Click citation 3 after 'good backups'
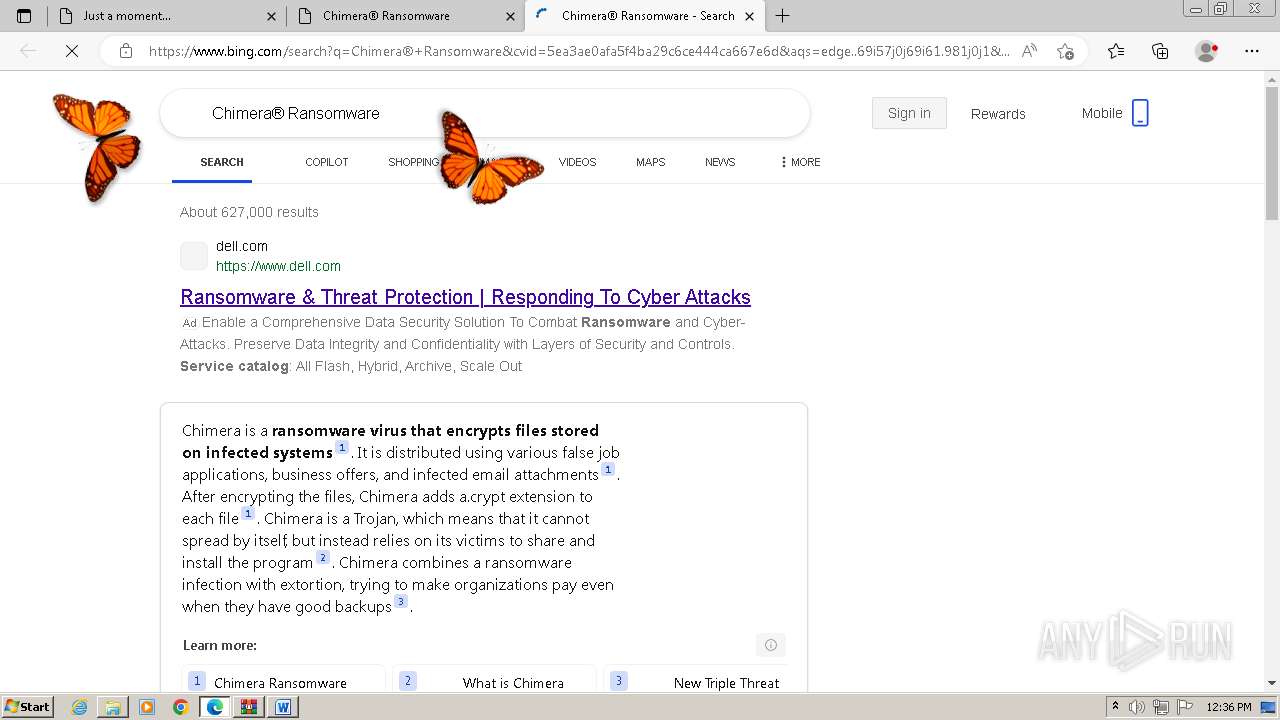The width and height of the screenshot is (1280, 720). [401, 602]
